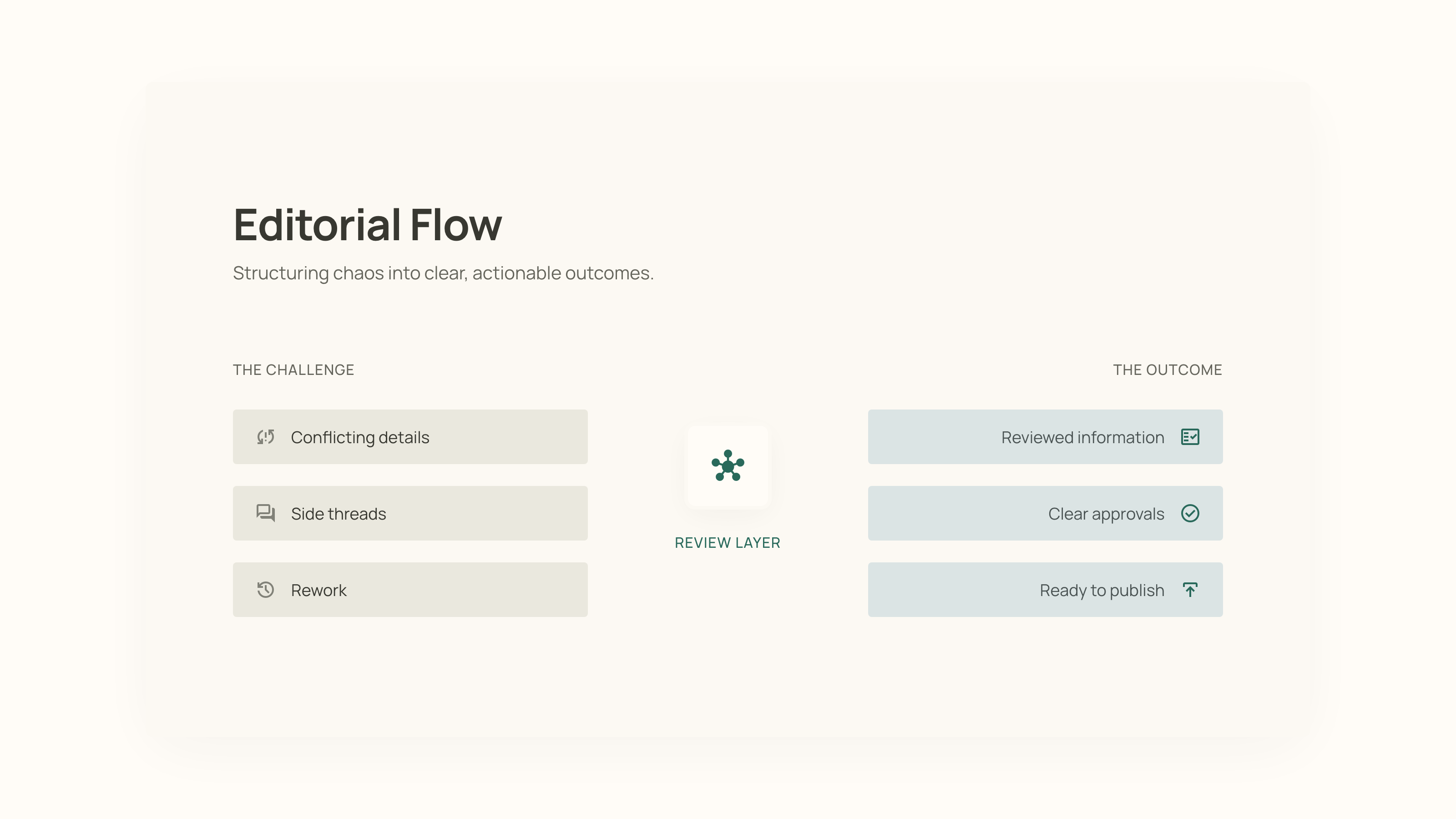
Task: Select the Side threads text
Action: point(339,514)
